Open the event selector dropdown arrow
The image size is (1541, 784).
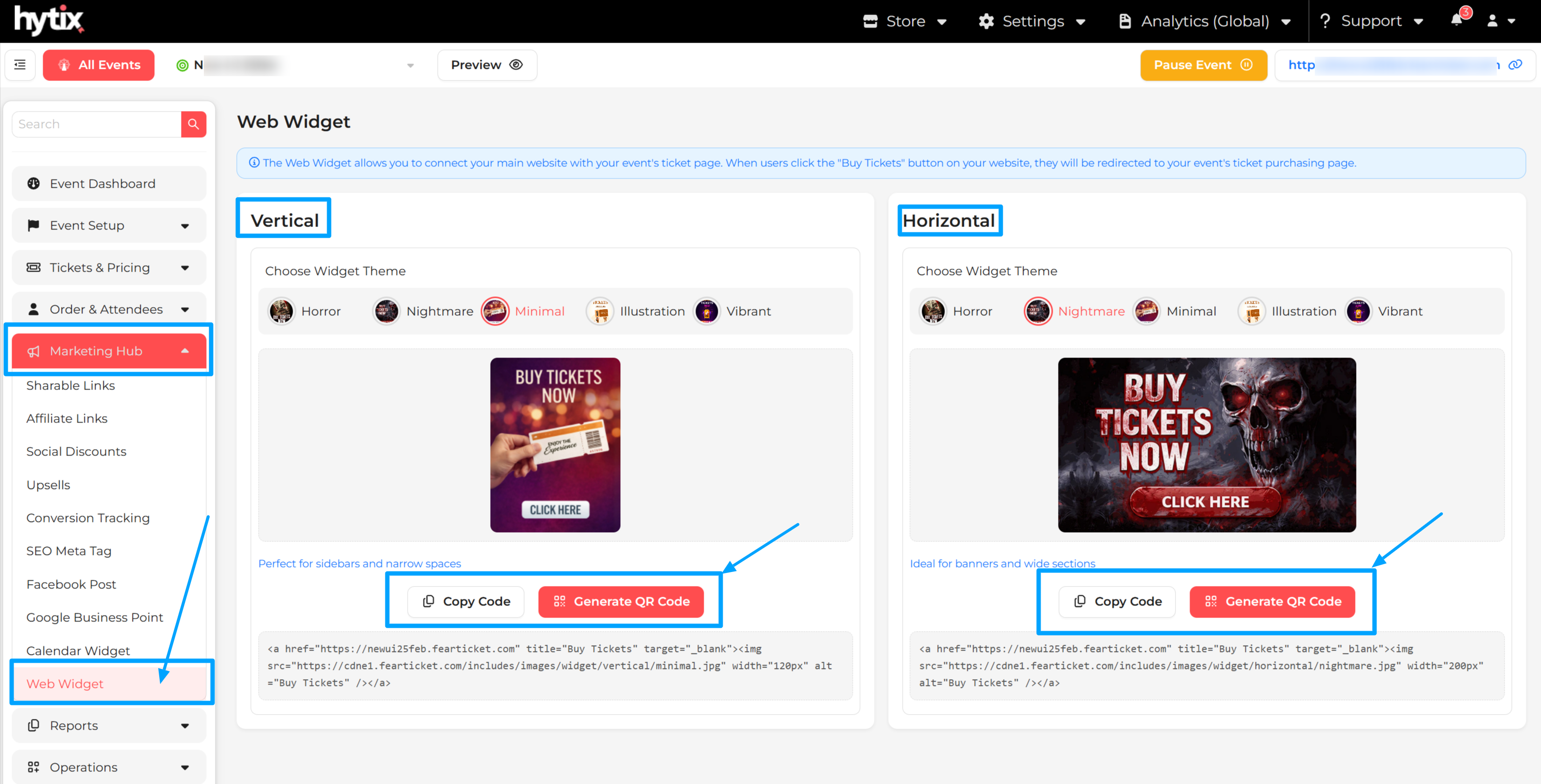[411, 65]
